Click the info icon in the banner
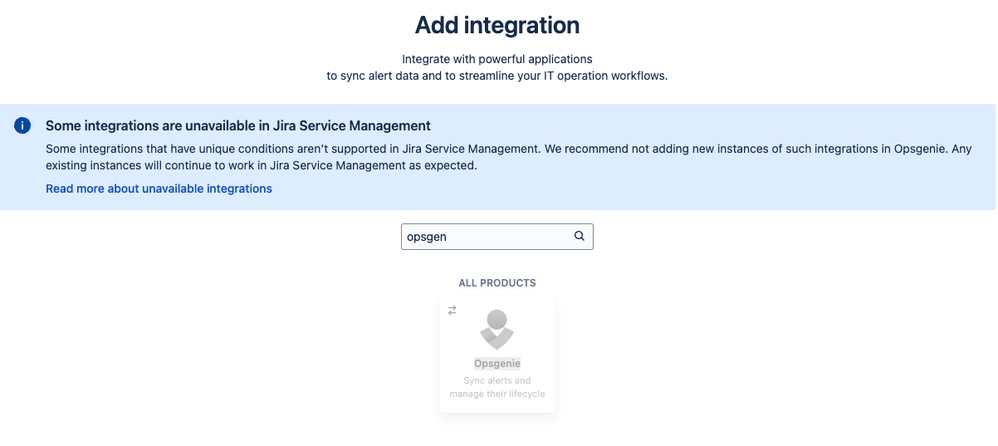The height and width of the screenshot is (446, 998). [x=22, y=125]
